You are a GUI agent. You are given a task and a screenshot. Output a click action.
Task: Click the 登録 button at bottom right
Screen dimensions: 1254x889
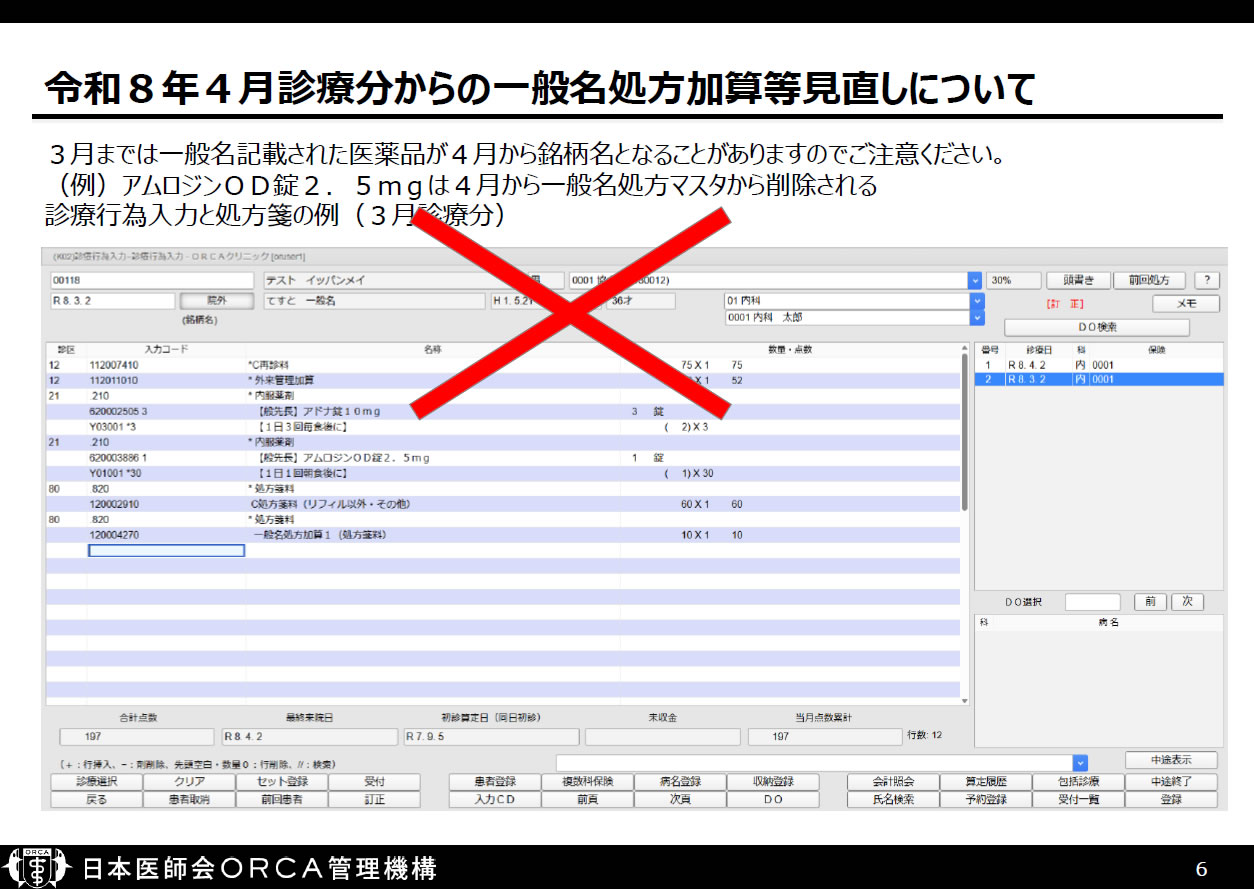(x=1171, y=800)
